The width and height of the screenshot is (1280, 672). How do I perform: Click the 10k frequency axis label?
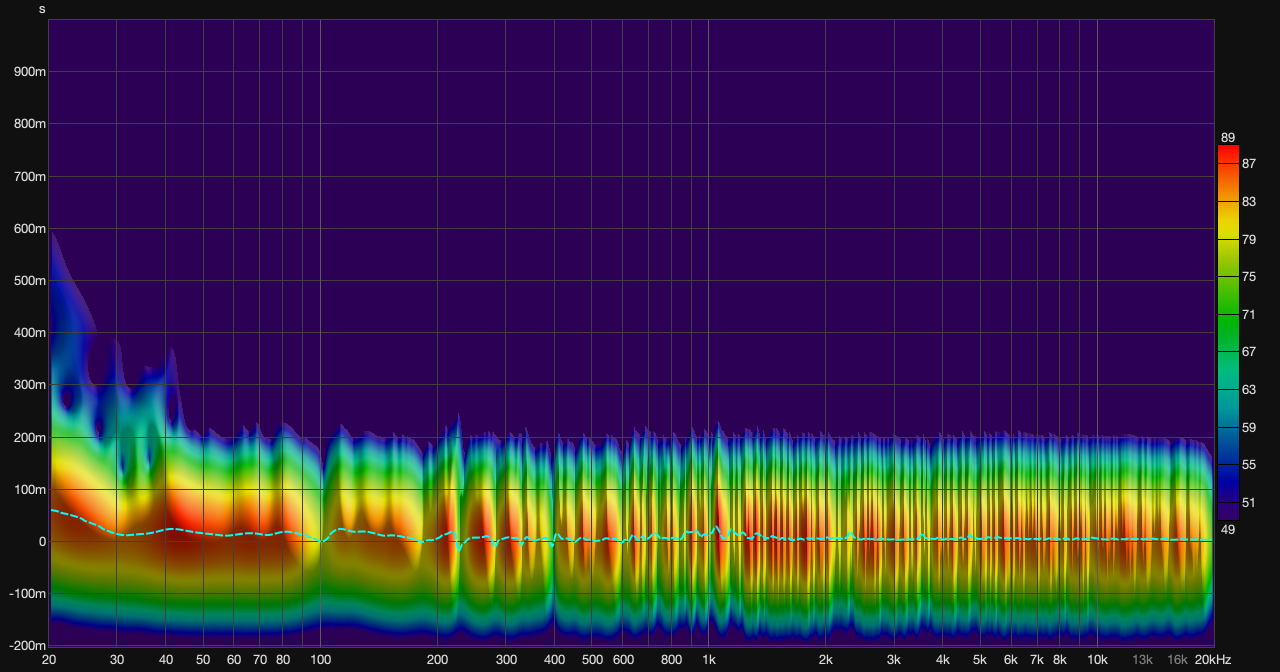click(1097, 660)
